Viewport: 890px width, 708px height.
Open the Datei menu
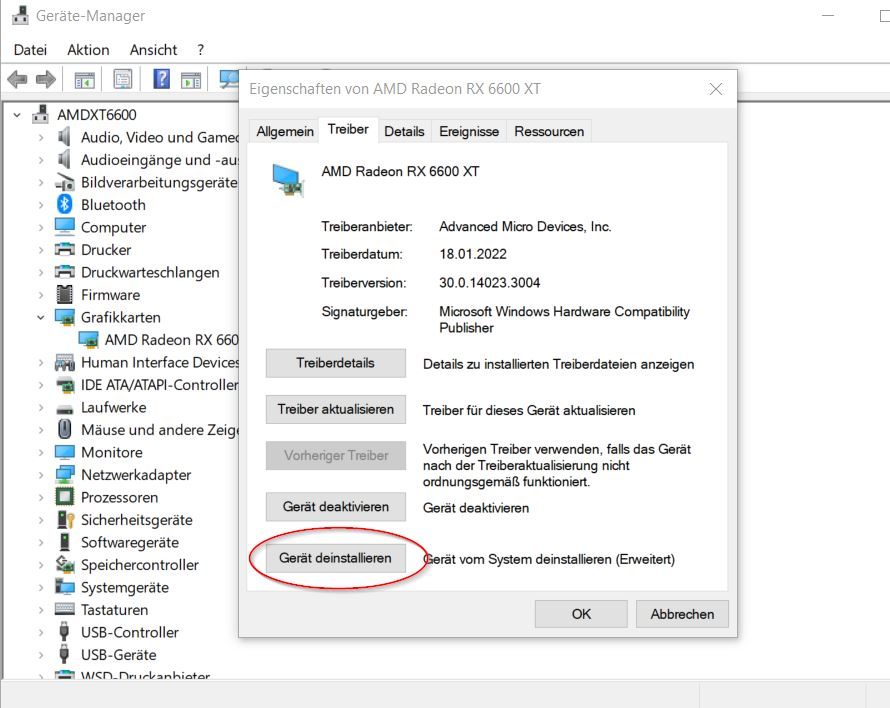click(30, 50)
